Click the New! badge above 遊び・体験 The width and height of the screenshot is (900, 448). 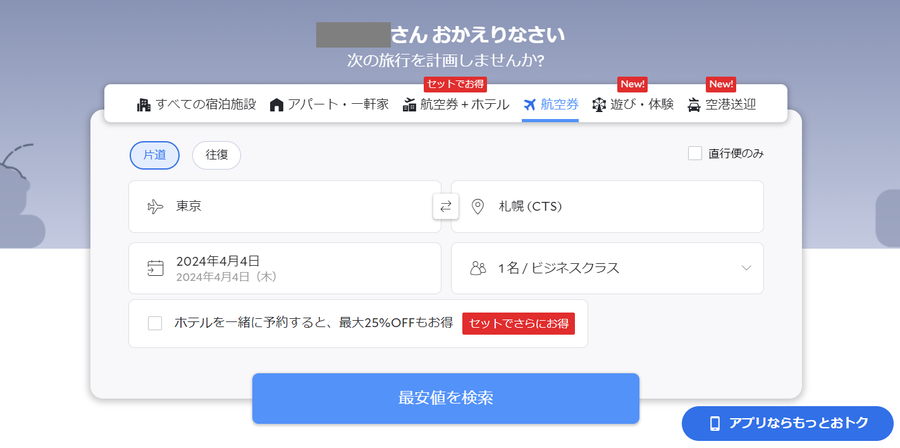[x=633, y=84]
